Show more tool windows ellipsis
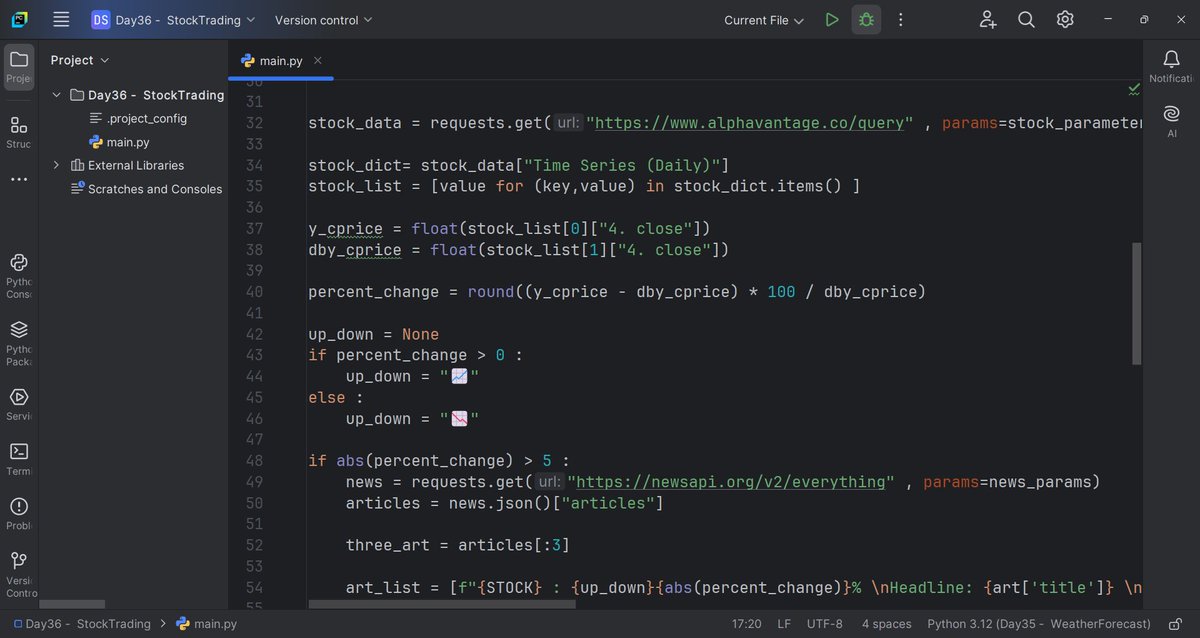This screenshot has height=638, width=1200. pyautogui.click(x=19, y=179)
